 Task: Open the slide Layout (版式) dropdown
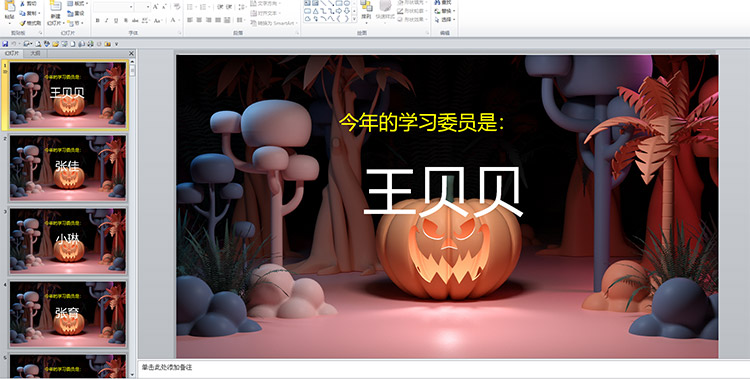[x=77, y=3]
